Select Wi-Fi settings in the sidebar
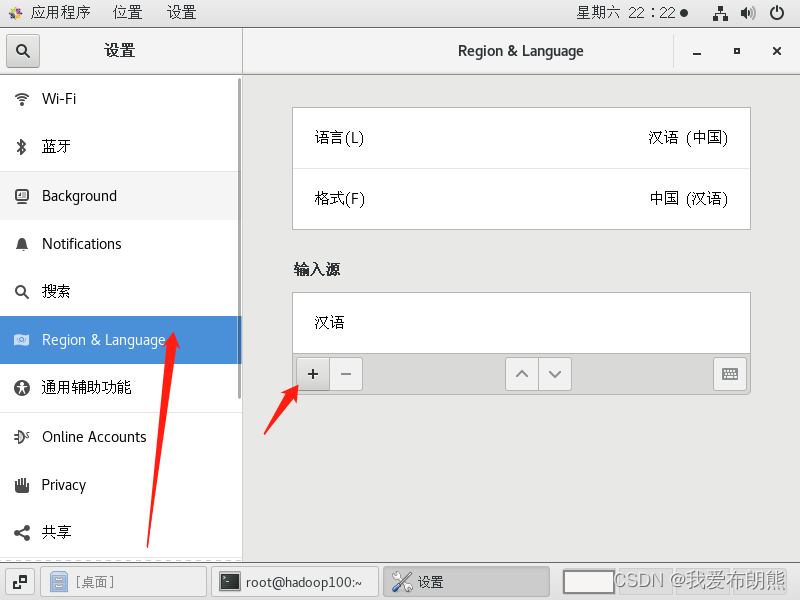This screenshot has width=800, height=600. [60, 99]
